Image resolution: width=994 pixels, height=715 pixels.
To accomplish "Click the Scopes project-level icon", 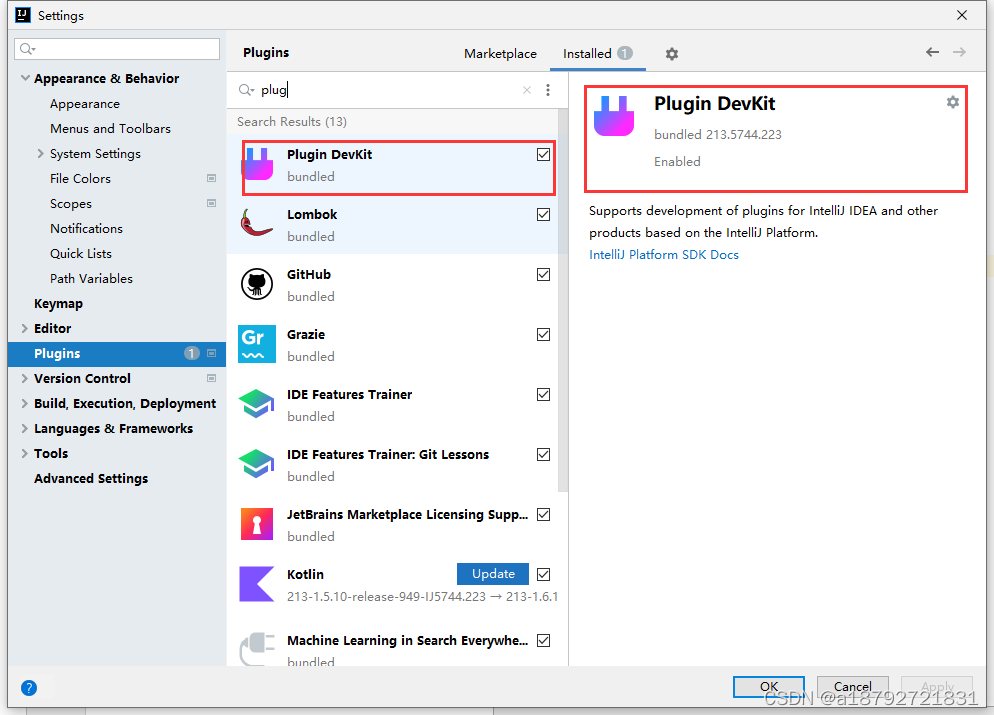I will coord(212,203).
